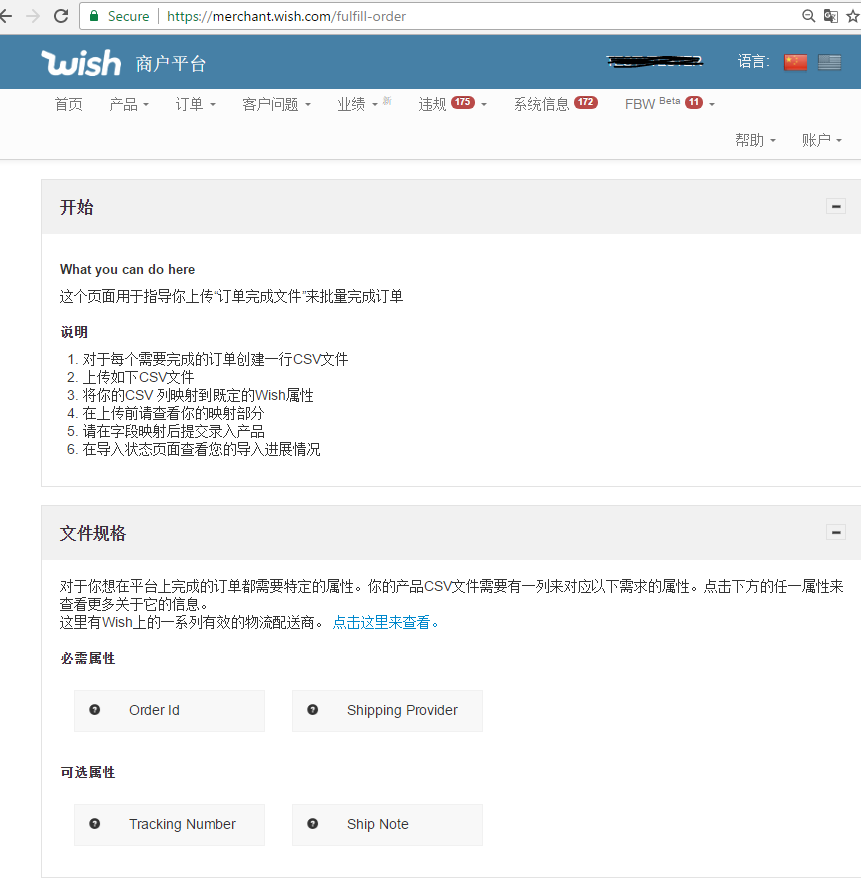Open the translate icon in address bar
Viewport: 861px width, 879px height.
830,16
